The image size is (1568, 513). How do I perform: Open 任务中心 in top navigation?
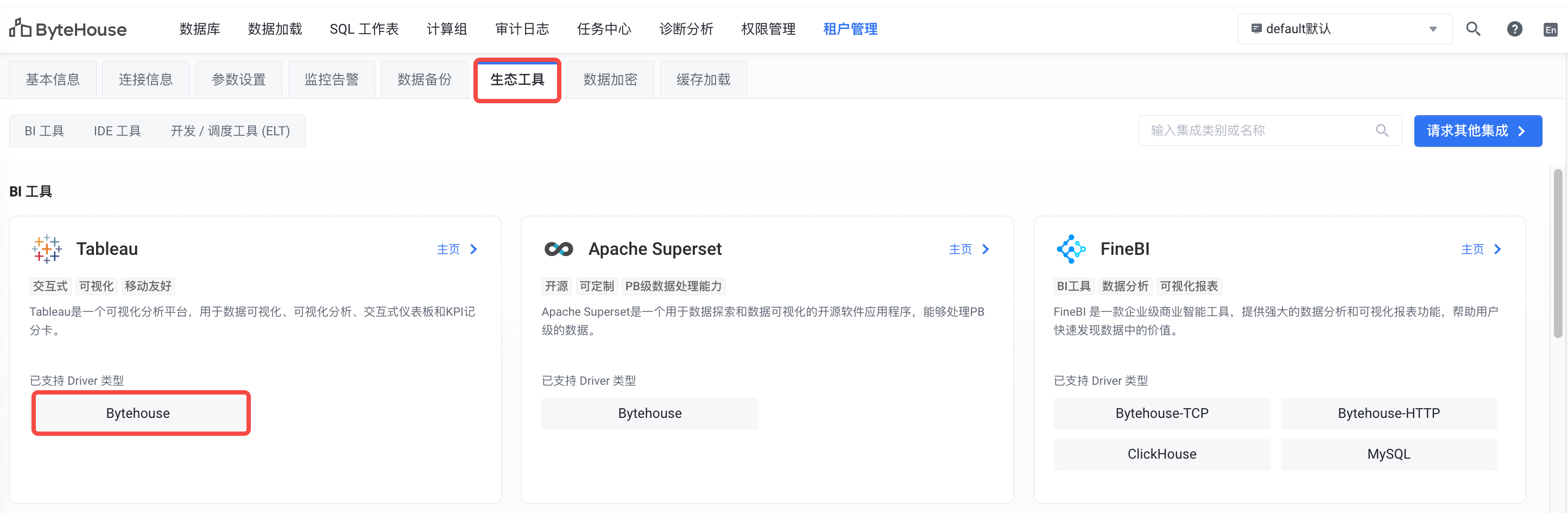[604, 29]
